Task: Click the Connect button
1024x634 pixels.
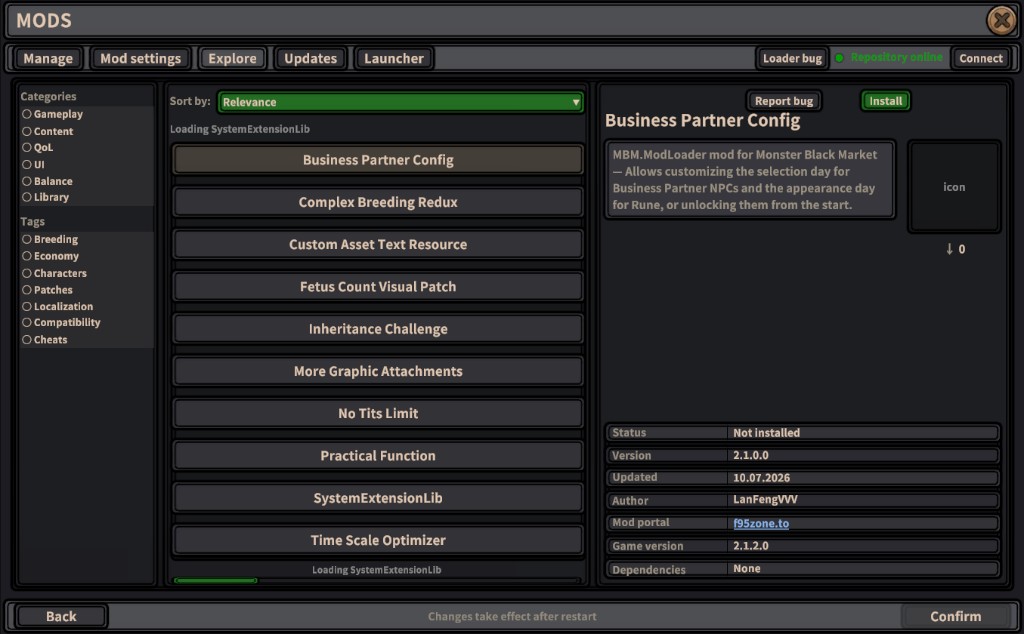Action: click(981, 58)
